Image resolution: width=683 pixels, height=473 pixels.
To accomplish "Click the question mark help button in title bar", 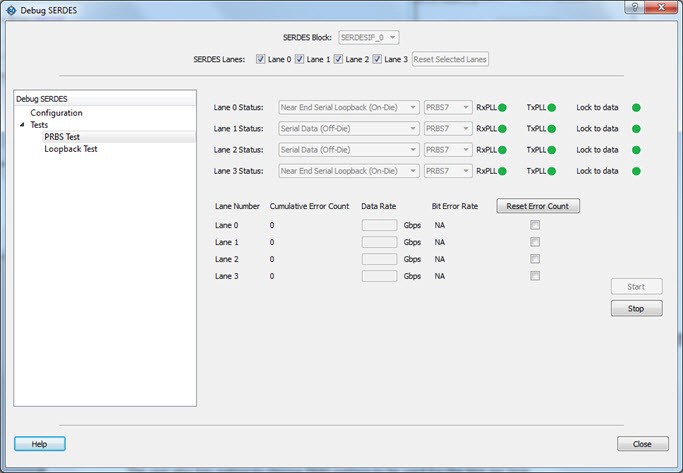I will (x=634, y=7).
